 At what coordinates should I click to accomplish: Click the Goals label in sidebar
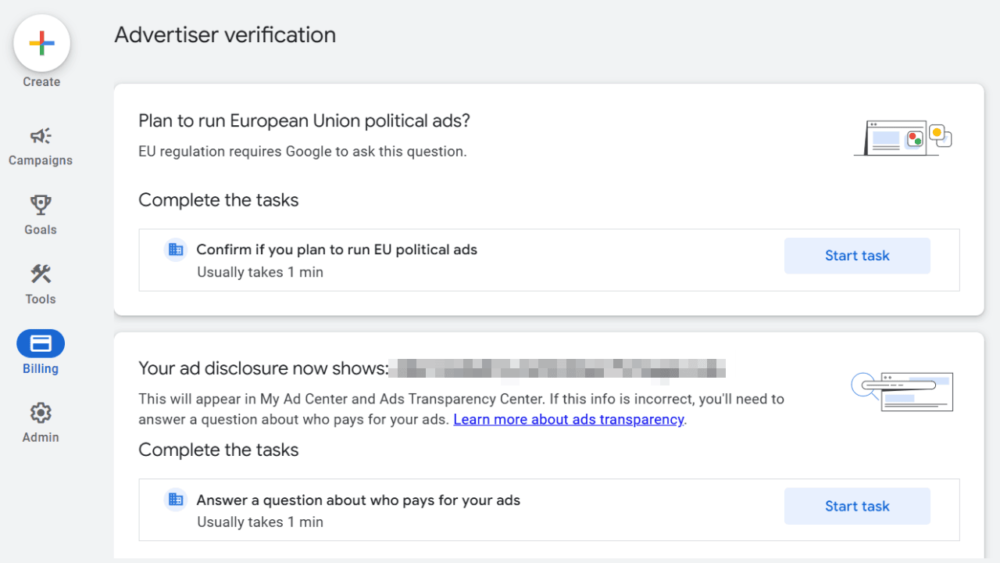(x=41, y=229)
